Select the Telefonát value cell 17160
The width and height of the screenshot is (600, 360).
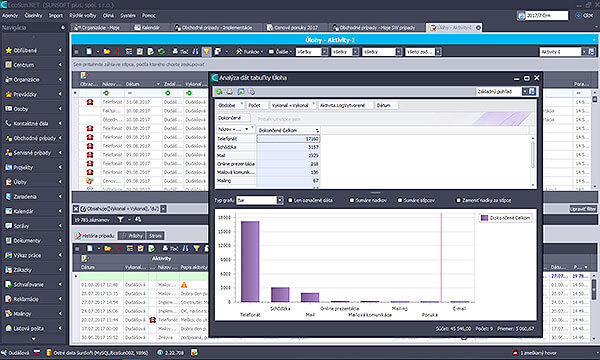(288, 139)
